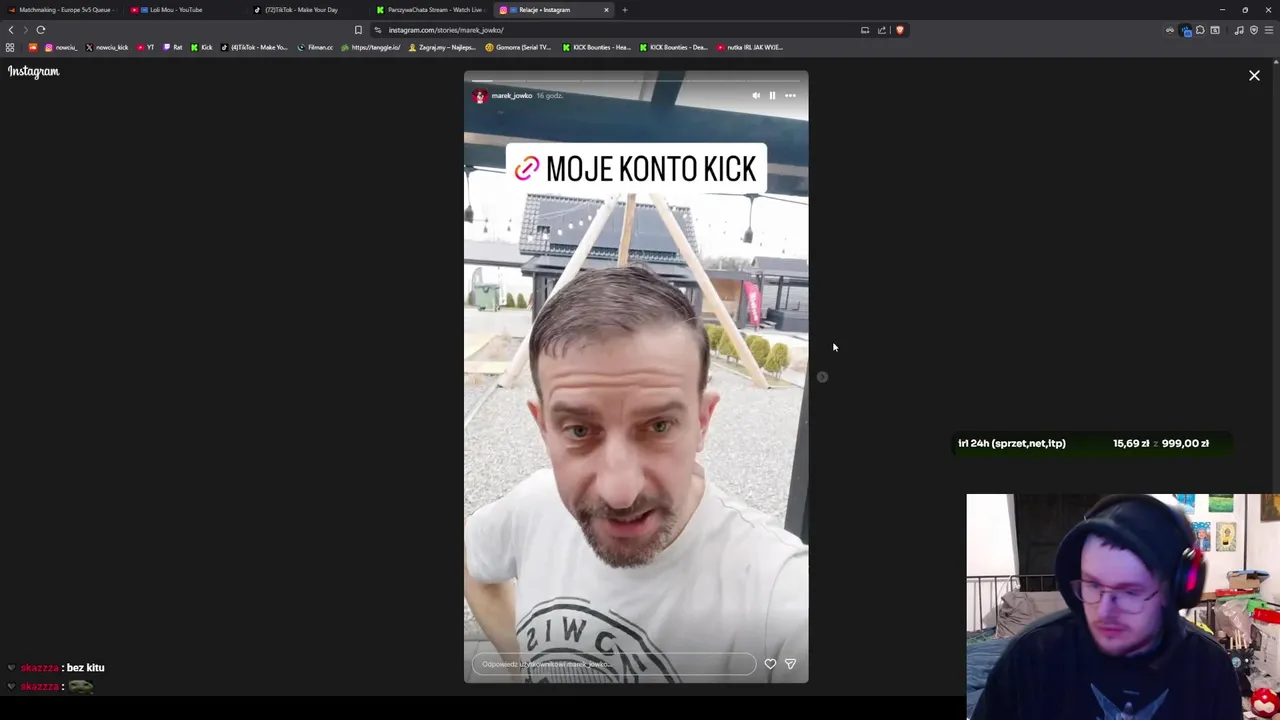The width and height of the screenshot is (1280, 720).
Task: Open a new browser tab
Action: tap(625, 10)
